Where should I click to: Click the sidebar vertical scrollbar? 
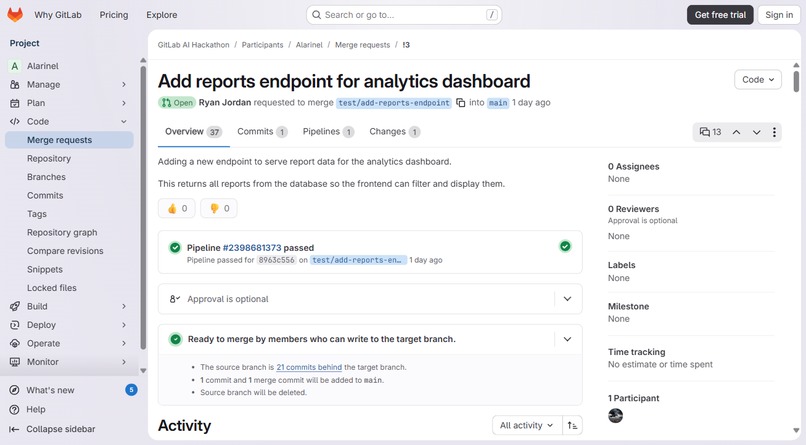(143, 206)
